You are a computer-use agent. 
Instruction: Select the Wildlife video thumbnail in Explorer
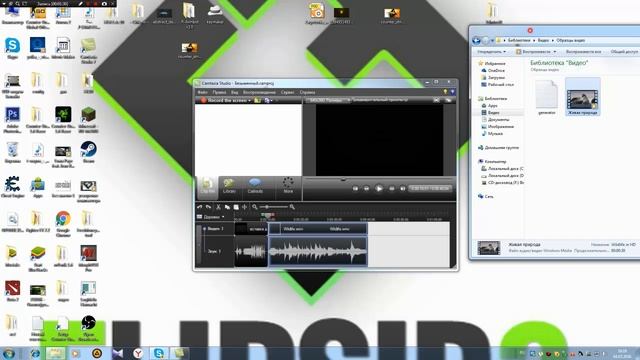click(583, 97)
